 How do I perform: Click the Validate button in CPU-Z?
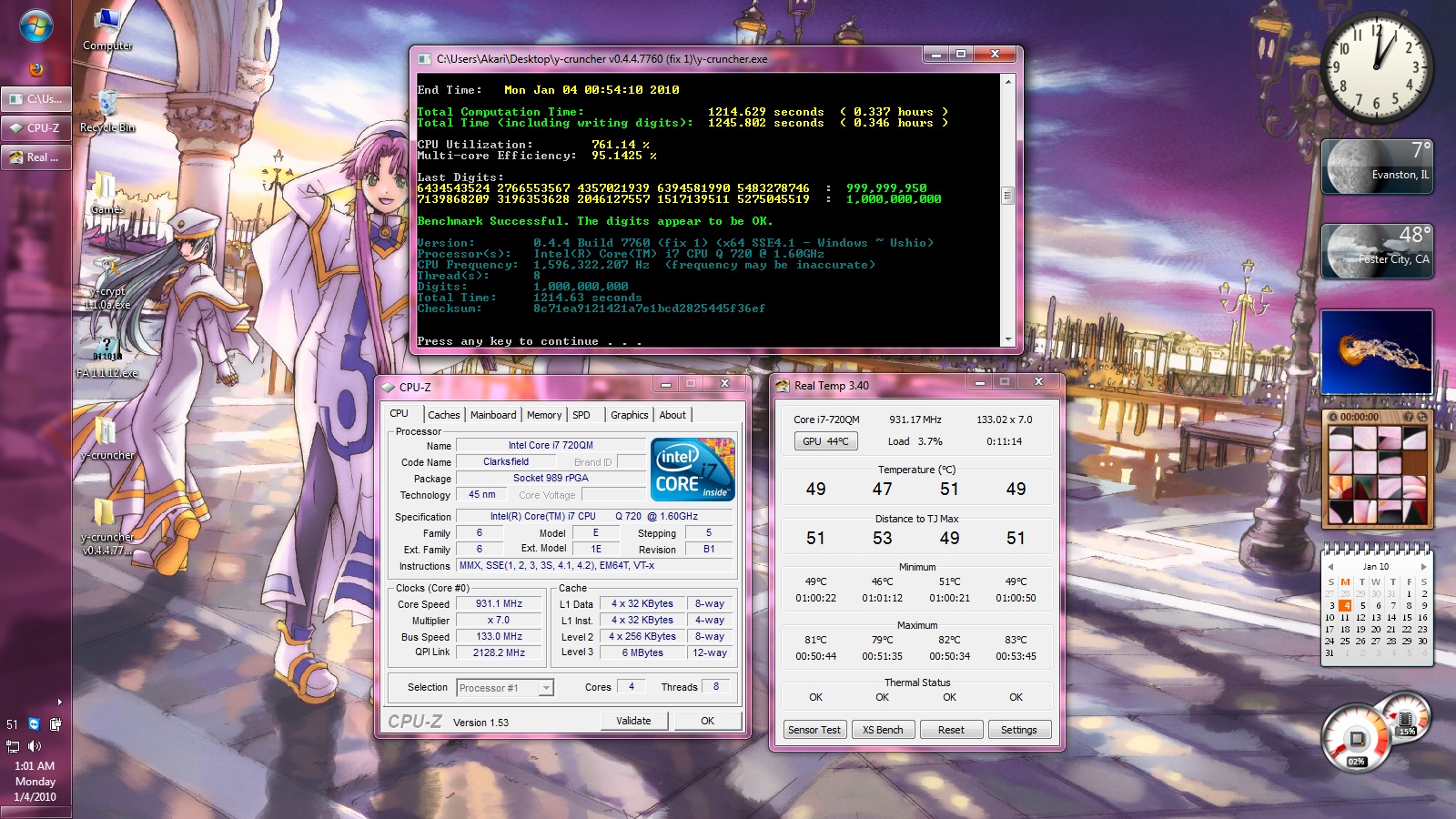633,721
